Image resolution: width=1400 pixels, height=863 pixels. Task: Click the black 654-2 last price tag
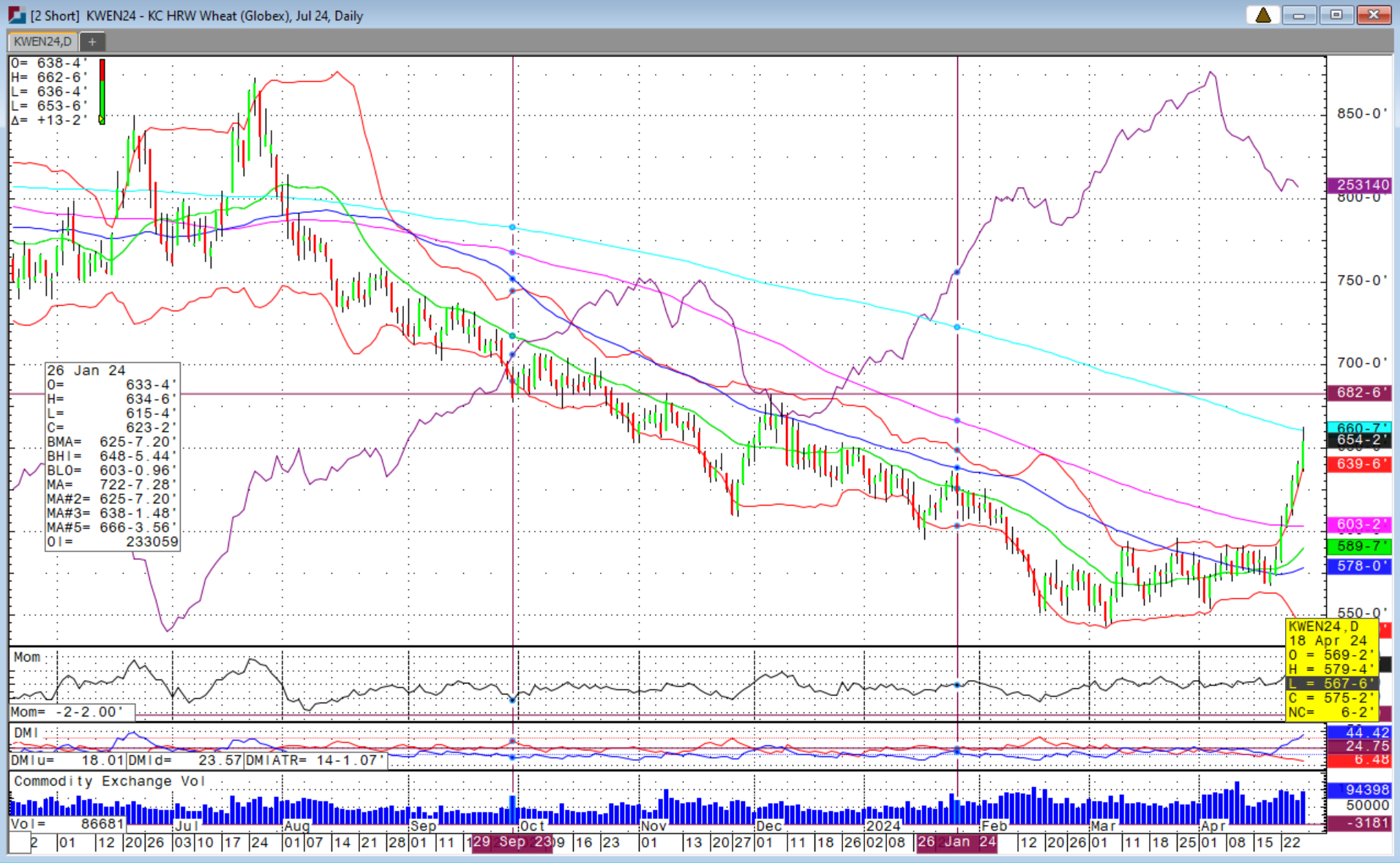[1358, 440]
